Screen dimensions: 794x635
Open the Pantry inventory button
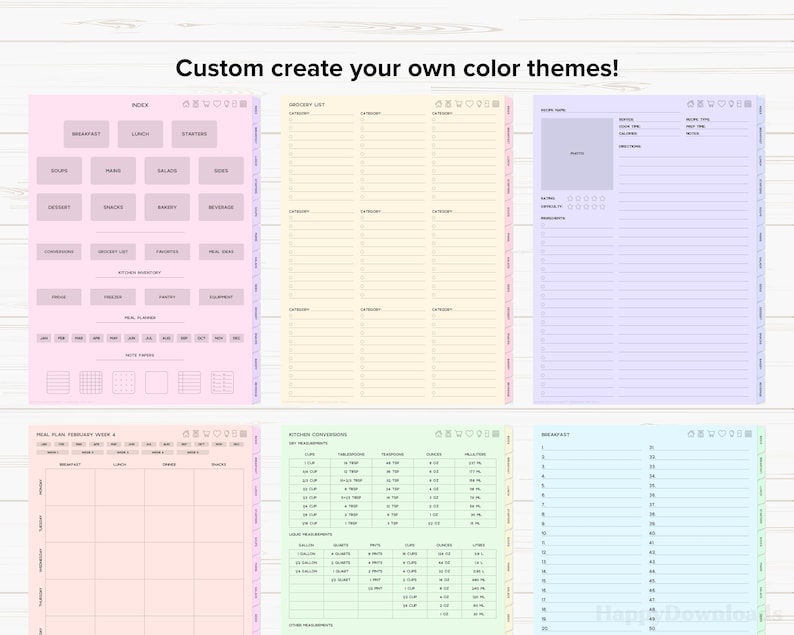click(167, 297)
